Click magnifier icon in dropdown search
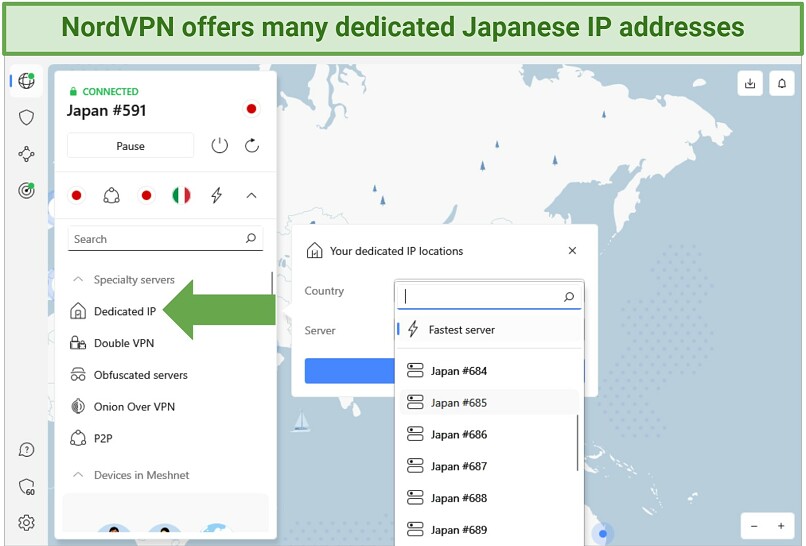806x546 pixels. click(569, 297)
